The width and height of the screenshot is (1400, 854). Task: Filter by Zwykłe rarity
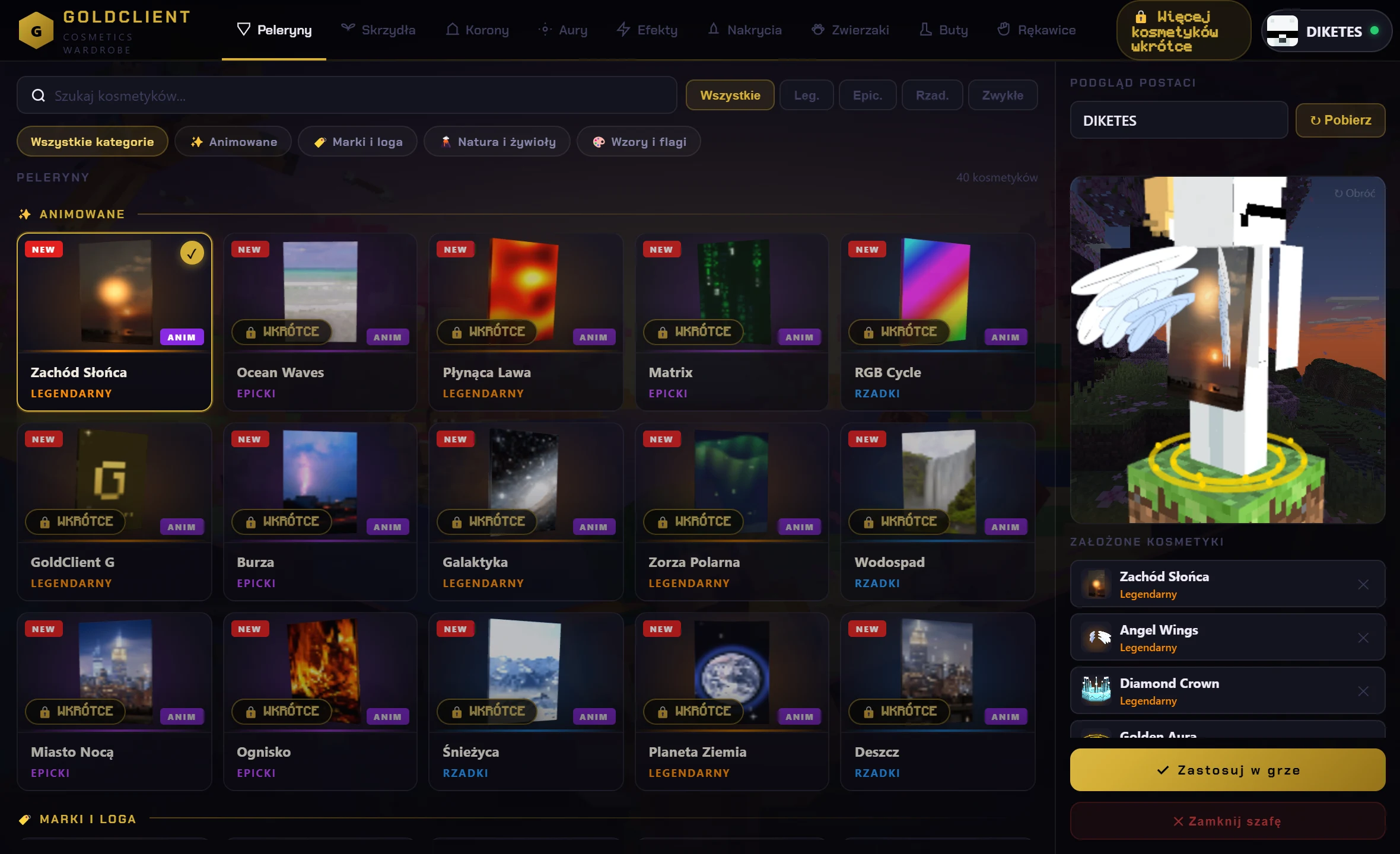pos(1003,95)
